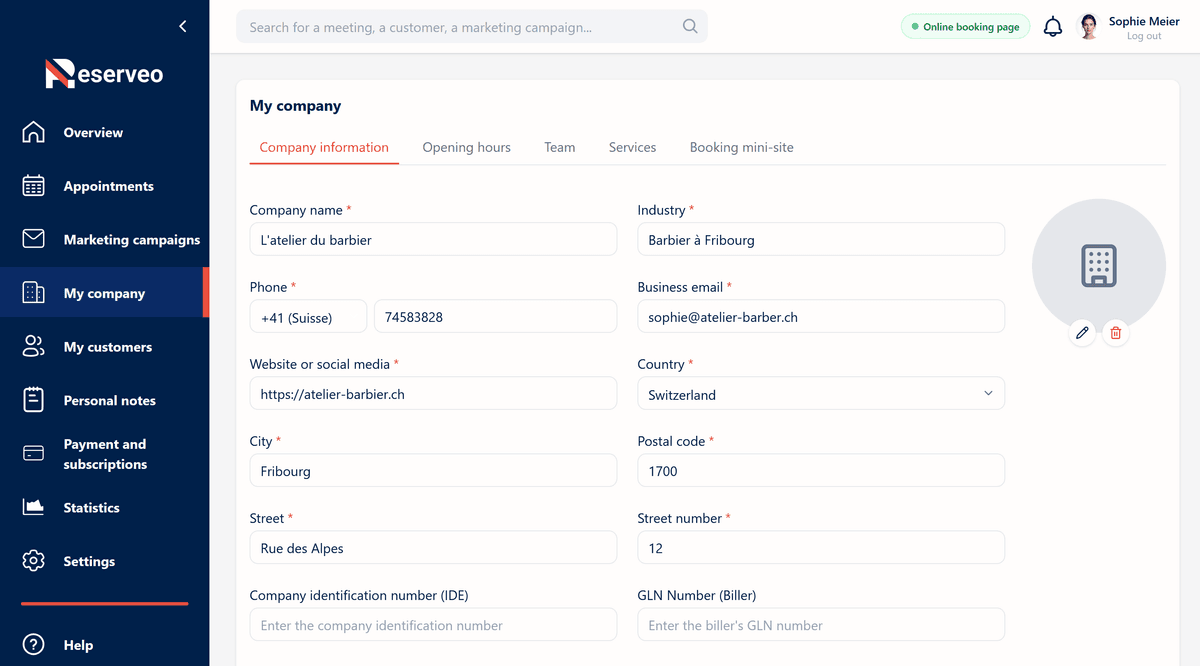Open the Team tab
1200x666 pixels.
tap(560, 147)
